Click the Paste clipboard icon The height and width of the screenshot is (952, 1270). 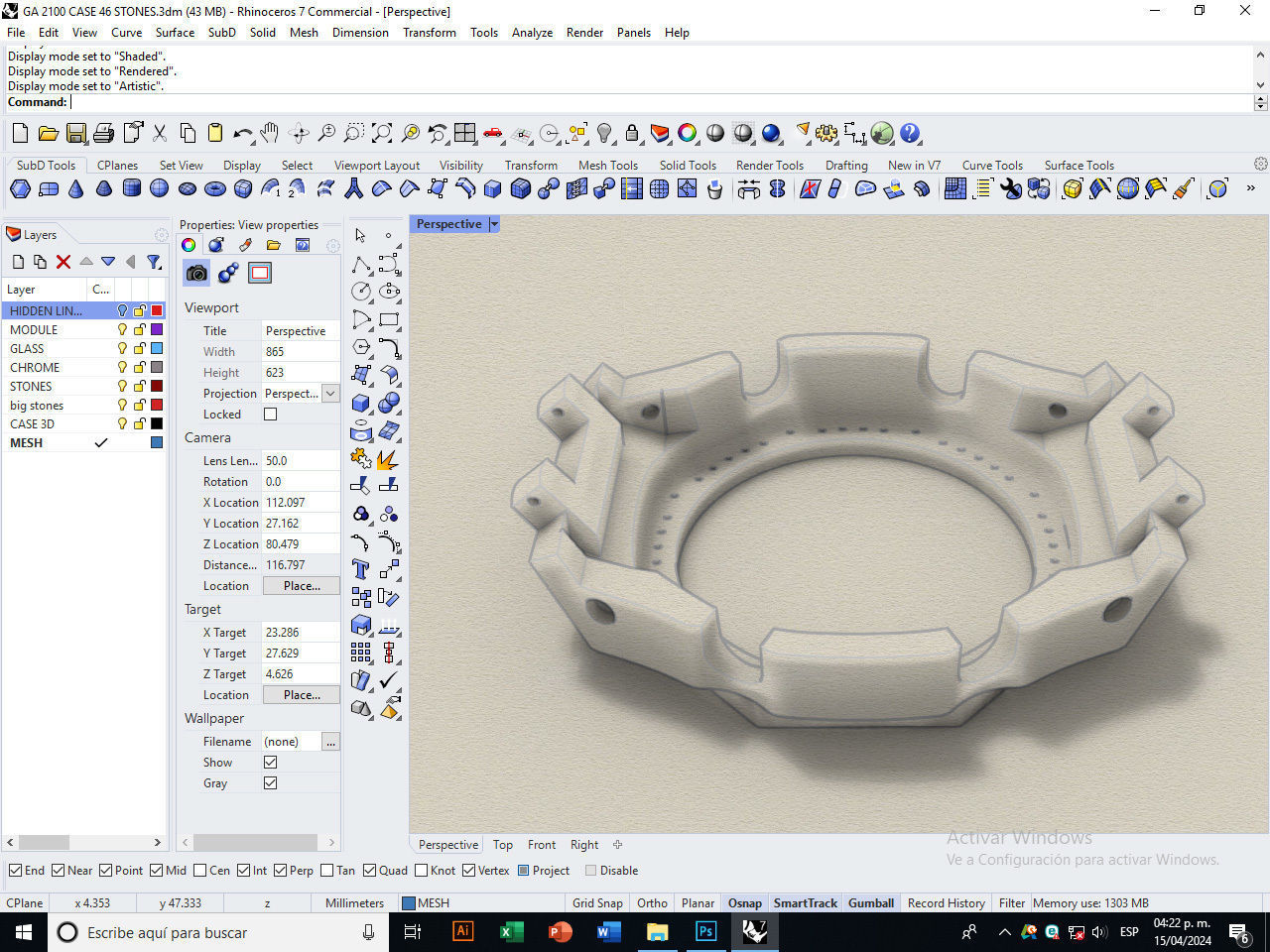click(x=214, y=133)
